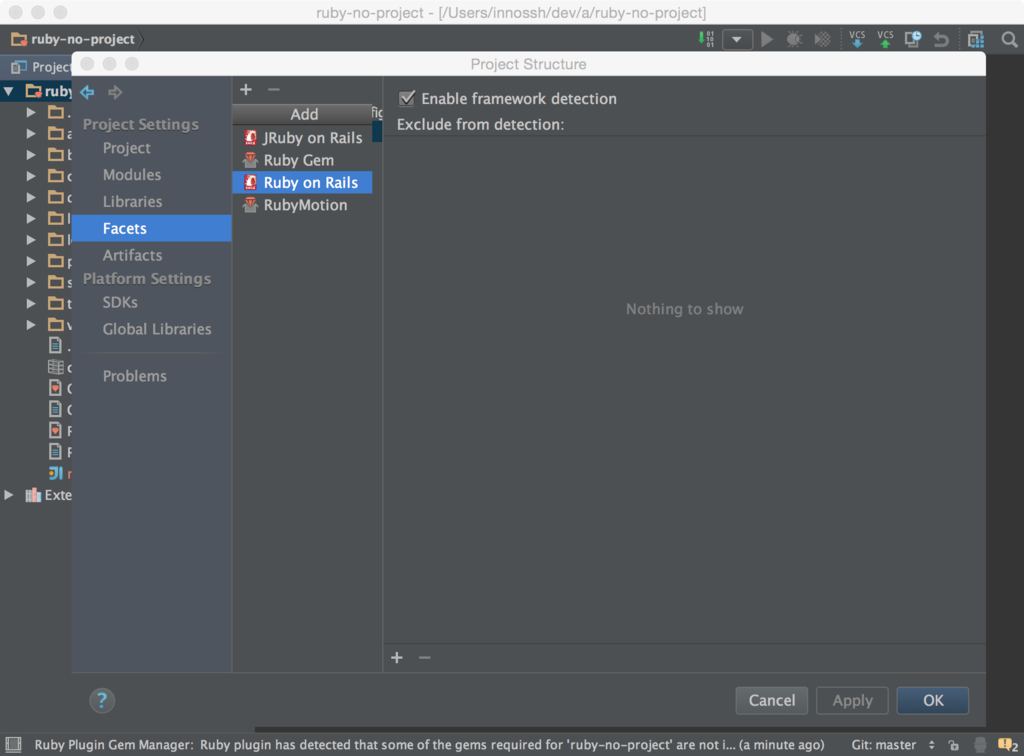Expand the first folder in project tree
The image size is (1024, 756).
pos(31,112)
